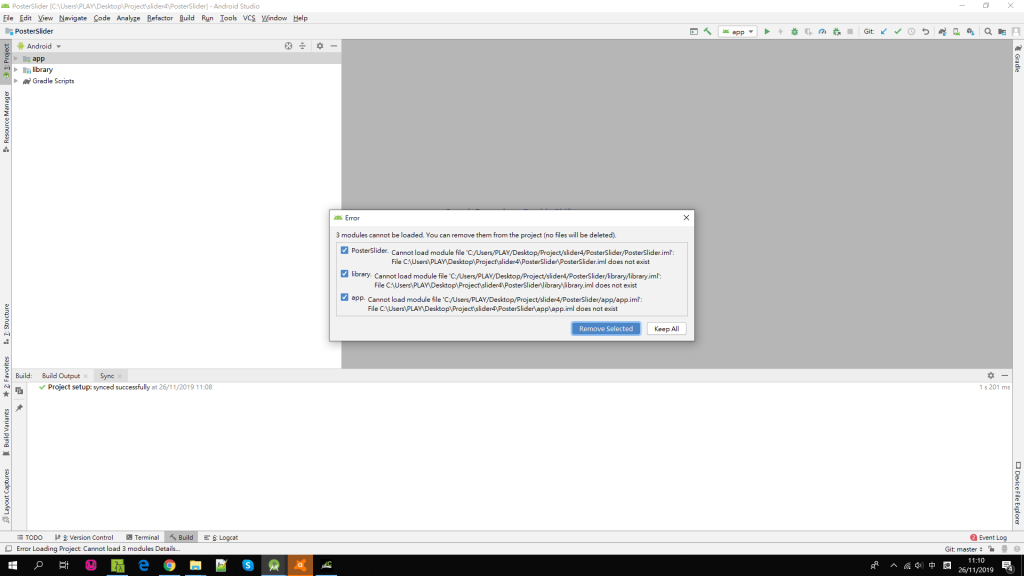Open Skype from the taskbar

[248, 566]
